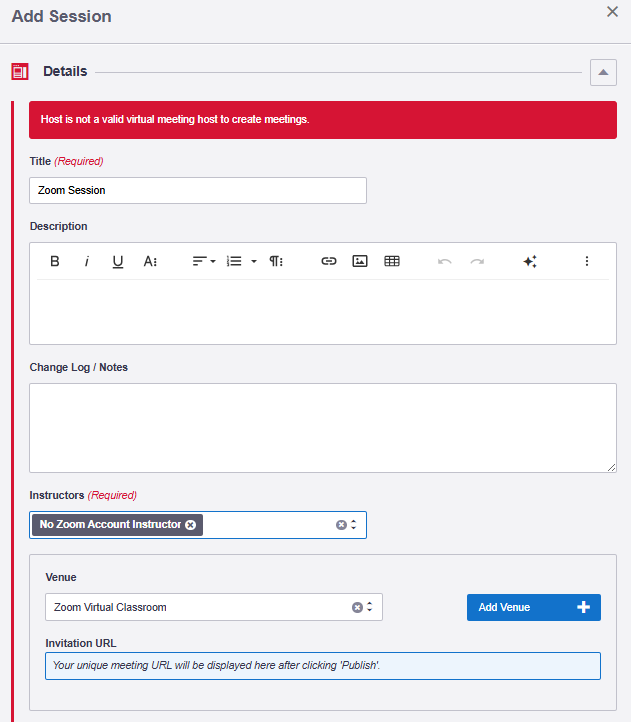Insert a table into Description
This screenshot has width=631, height=722.
click(392, 261)
